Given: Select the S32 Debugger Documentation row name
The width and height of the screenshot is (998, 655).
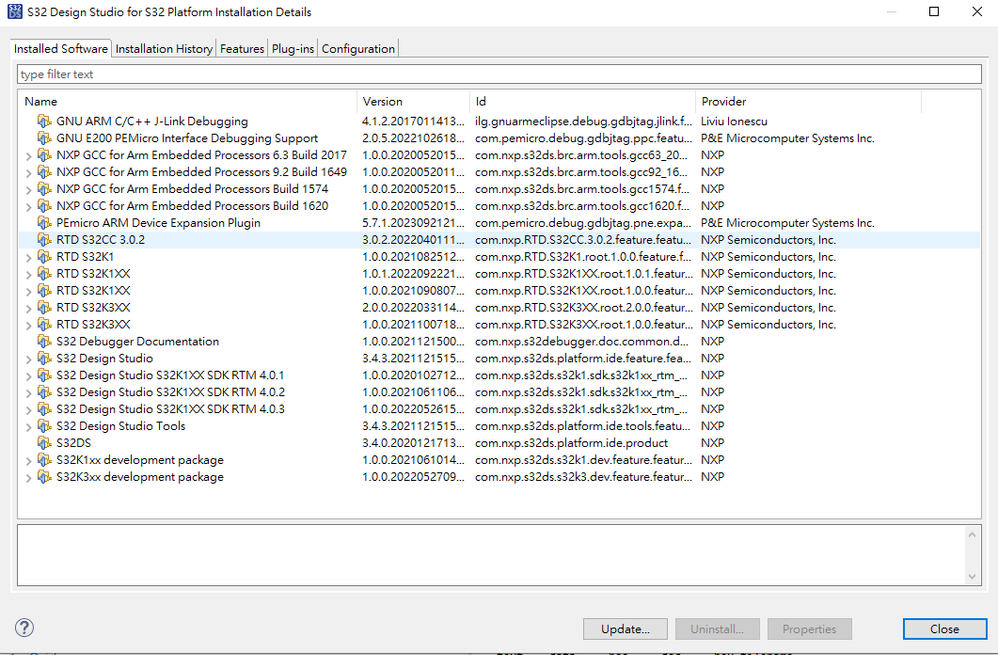Looking at the screenshot, I should pos(137,341).
